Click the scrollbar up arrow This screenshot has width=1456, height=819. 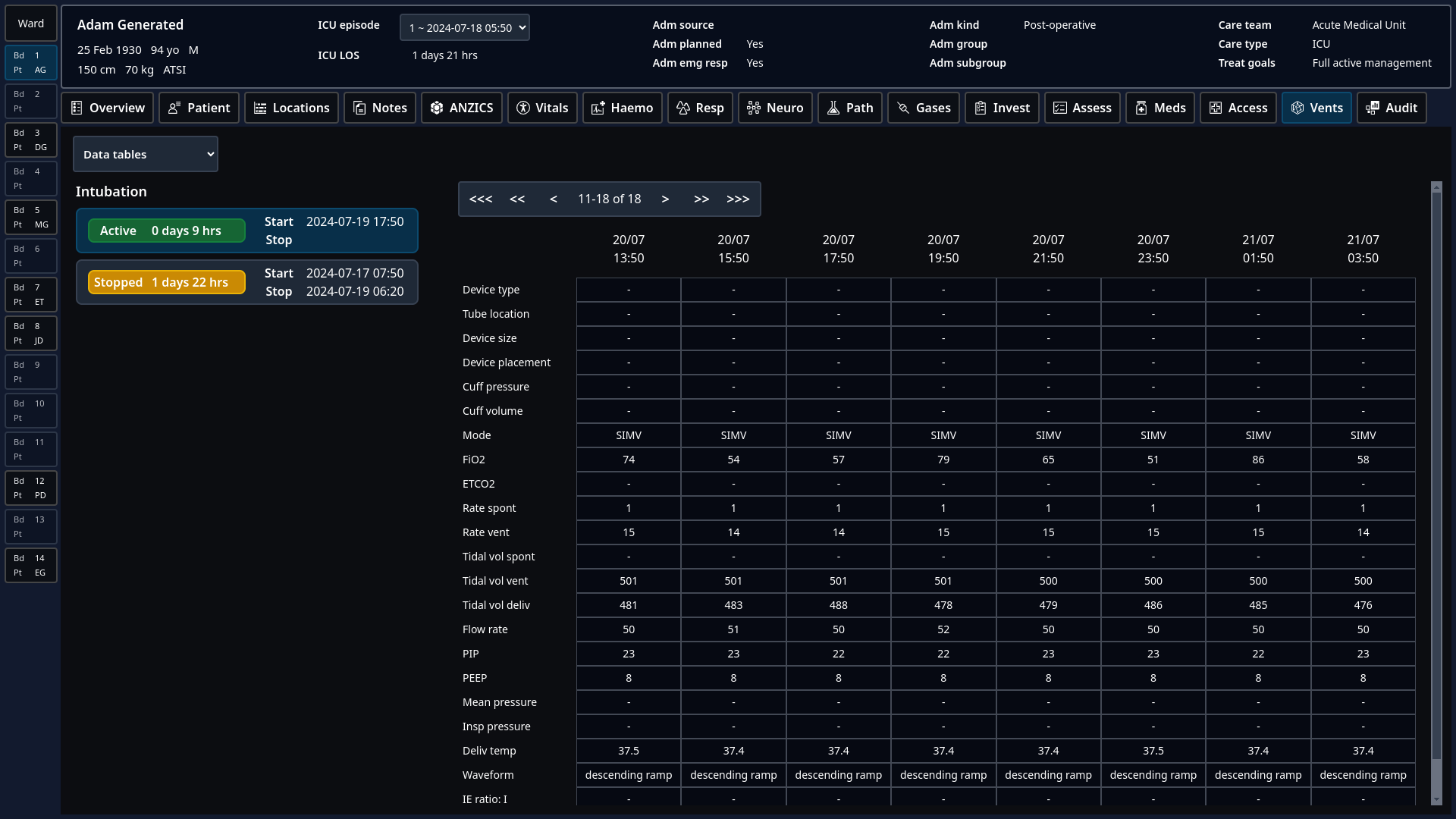click(1436, 187)
